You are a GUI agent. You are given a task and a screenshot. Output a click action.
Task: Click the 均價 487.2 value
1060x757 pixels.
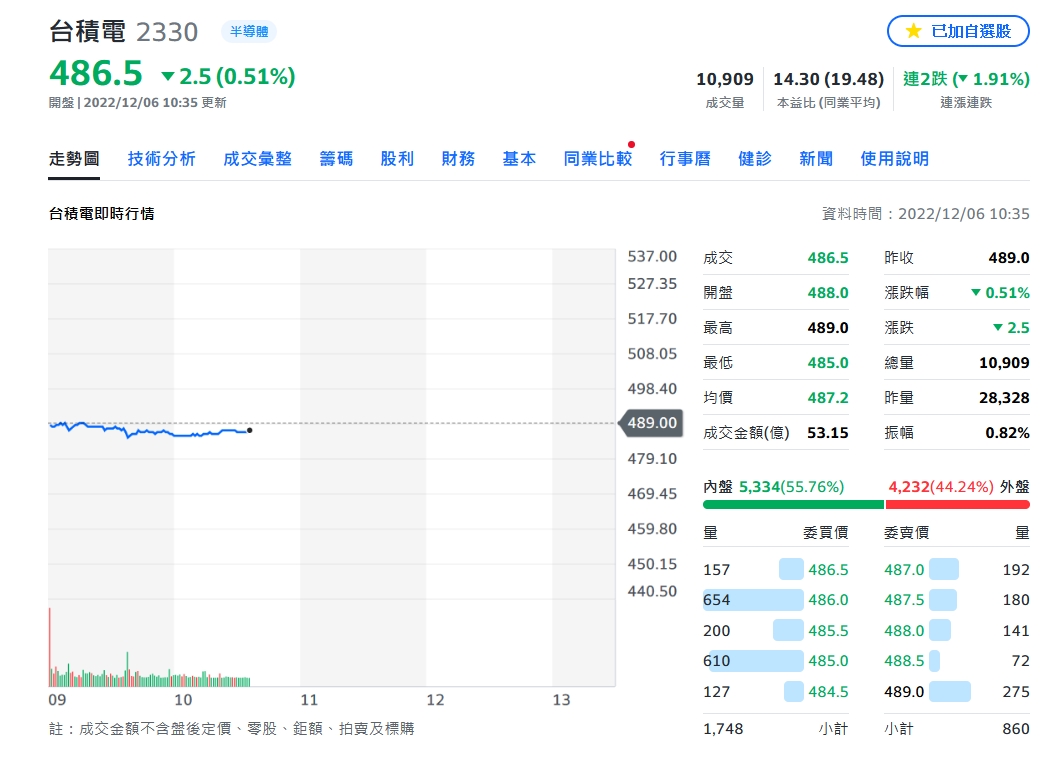tap(828, 397)
